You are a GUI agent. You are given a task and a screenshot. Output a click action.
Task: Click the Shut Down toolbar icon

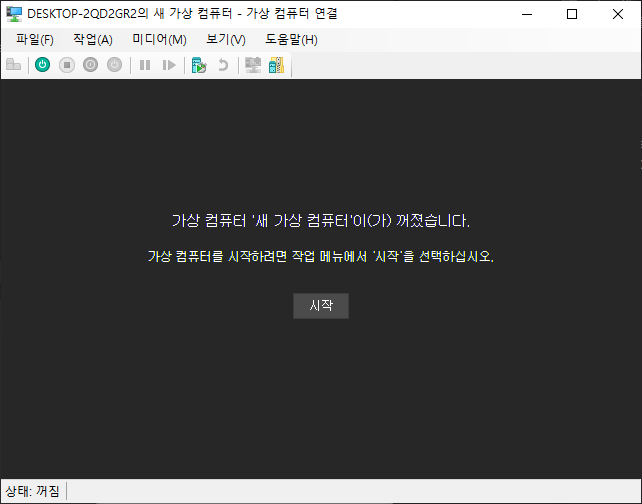point(90,65)
